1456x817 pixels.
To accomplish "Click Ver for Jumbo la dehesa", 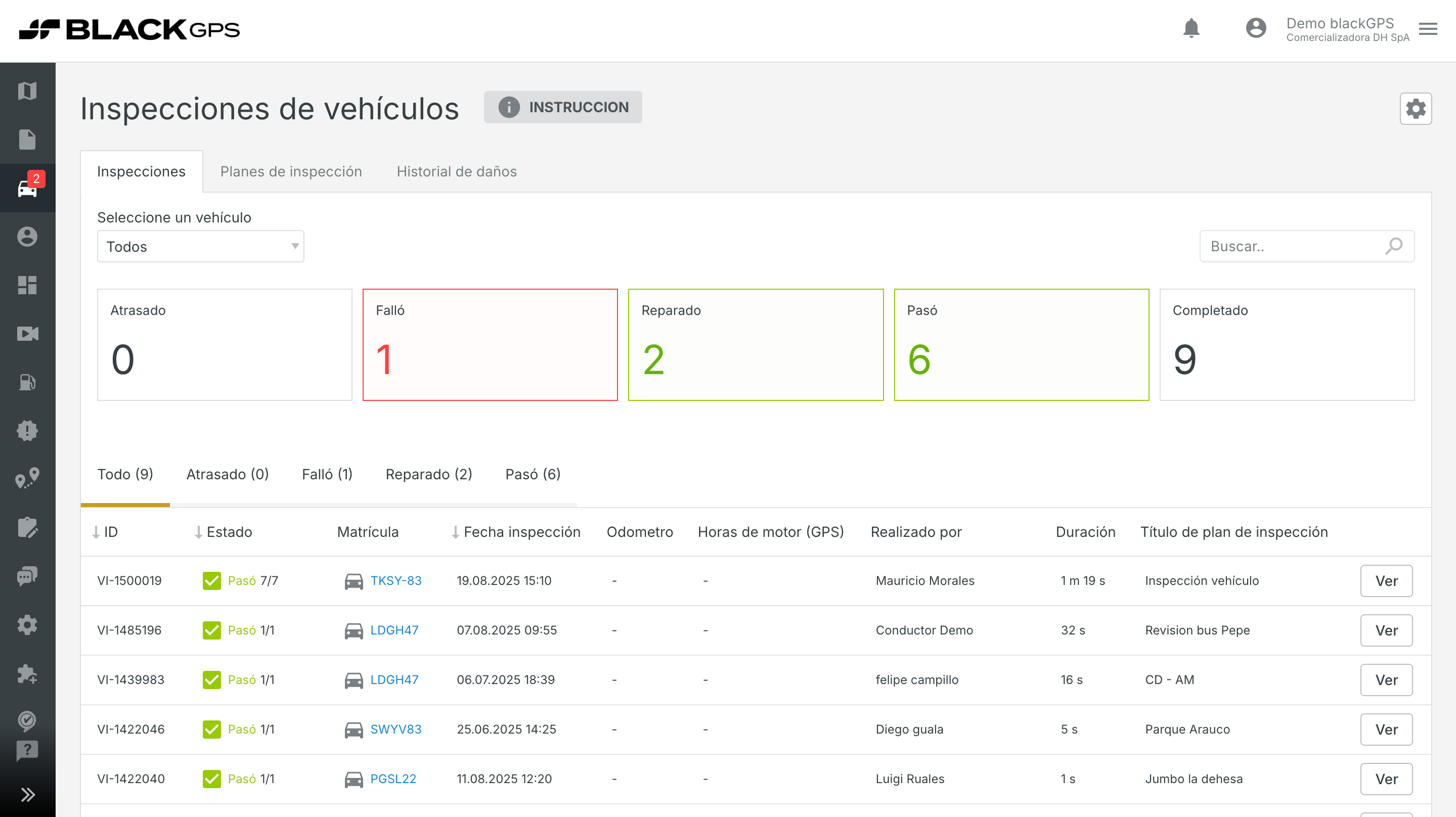I will coord(1386,779).
